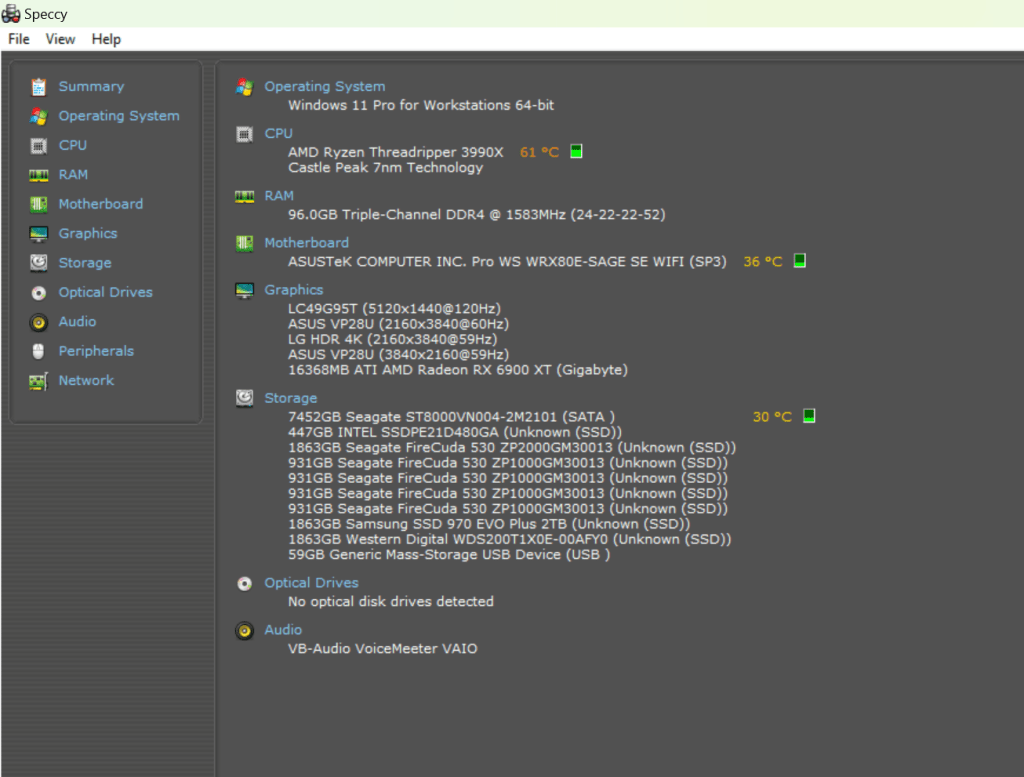The height and width of the screenshot is (777, 1024).
Task: Click the Speccy app icon in title bar
Action: tap(11, 13)
